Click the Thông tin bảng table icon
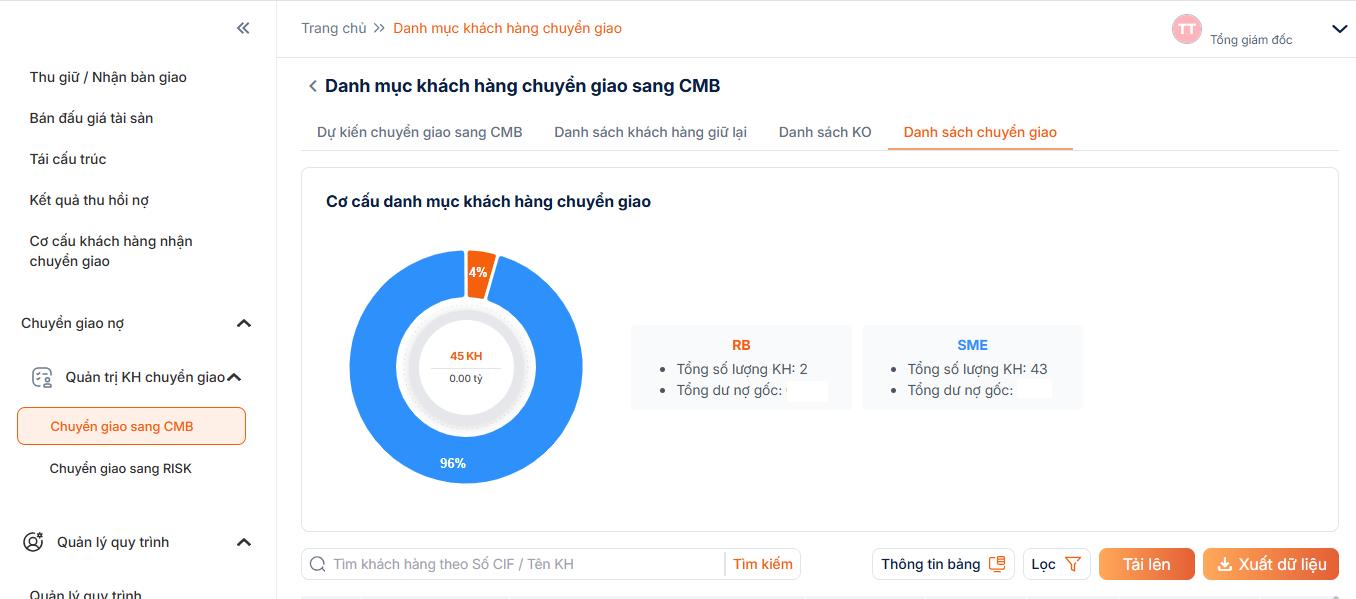Viewport: 1356px width, 599px height. pyautogui.click(x=996, y=563)
